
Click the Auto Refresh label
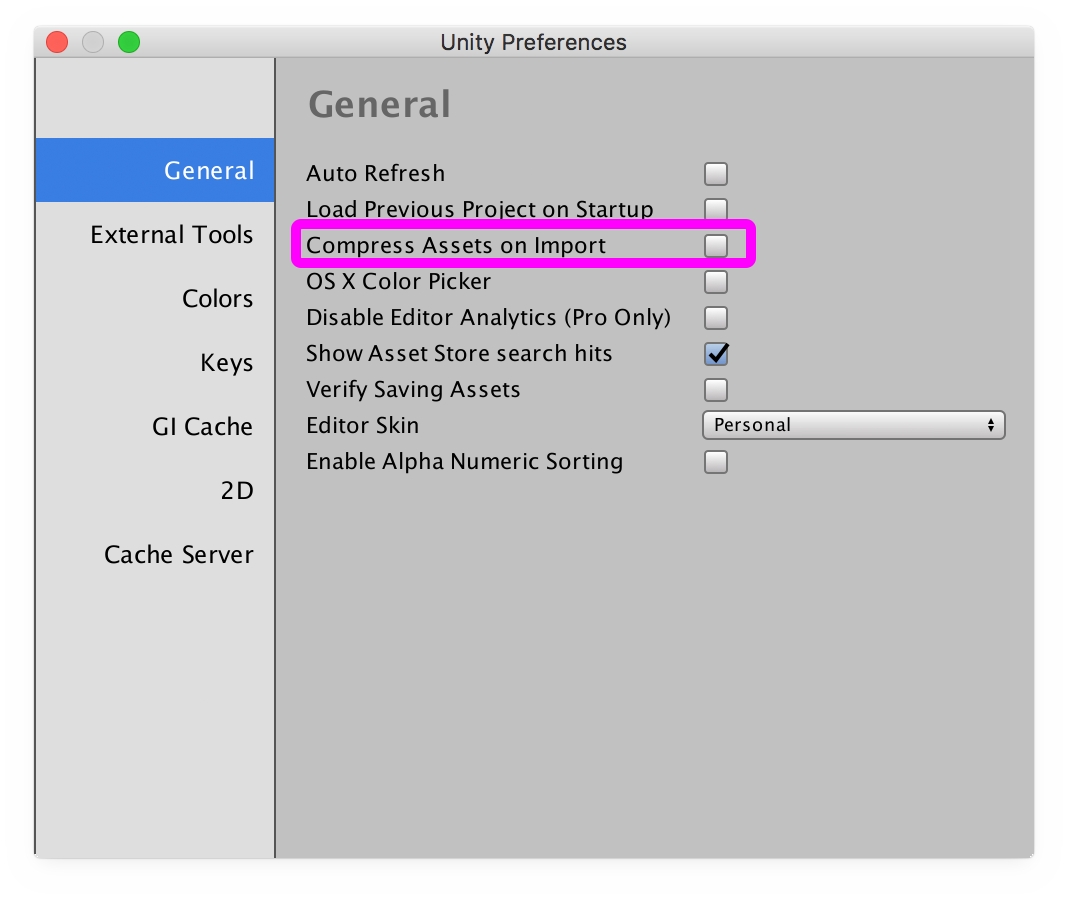pos(375,173)
